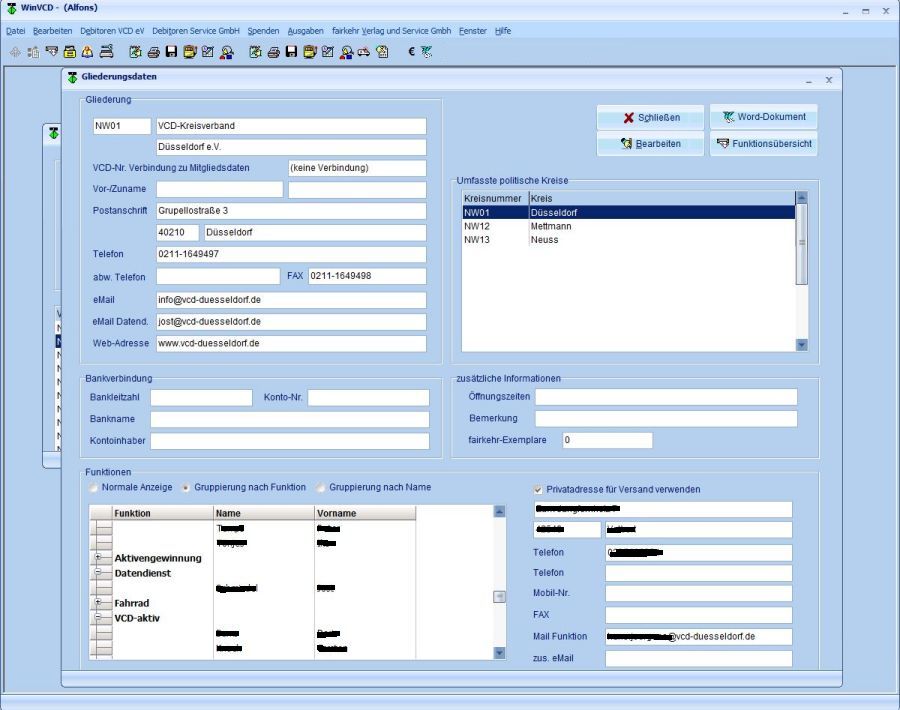Click the Word-Dokument button
This screenshot has width=900, height=710.
coord(763,117)
